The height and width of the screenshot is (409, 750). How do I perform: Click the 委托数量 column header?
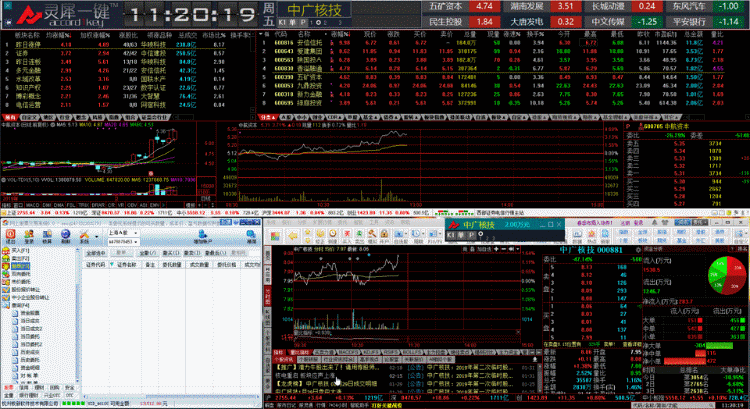click(171, 265)
